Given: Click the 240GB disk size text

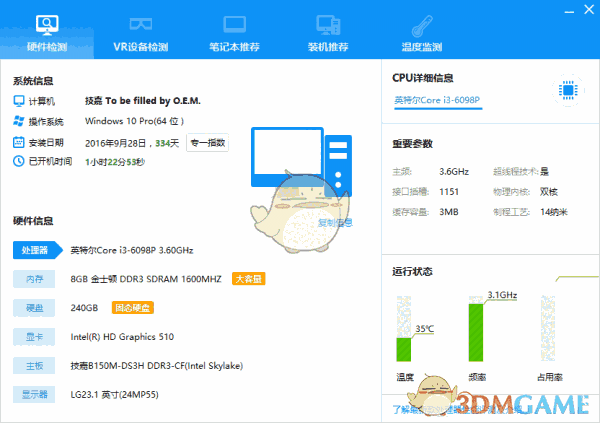Looking at the screenshot, I should (x=84, y=308).
